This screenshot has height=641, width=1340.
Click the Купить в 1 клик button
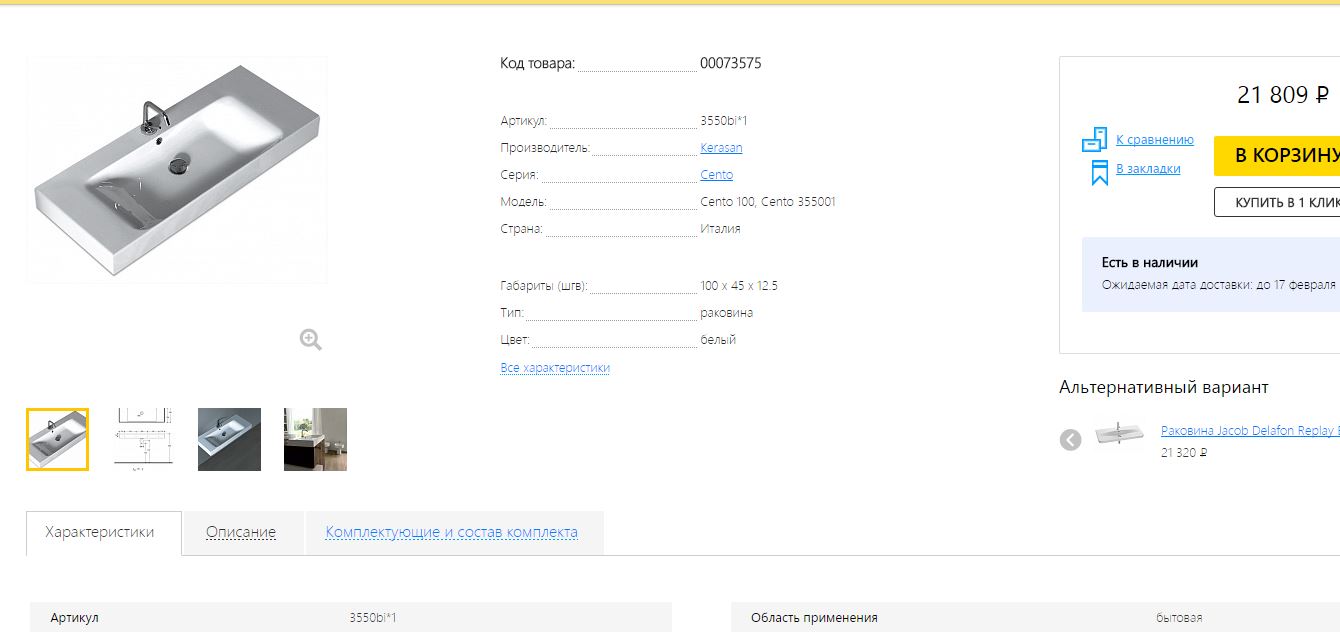coord(1277,202)
